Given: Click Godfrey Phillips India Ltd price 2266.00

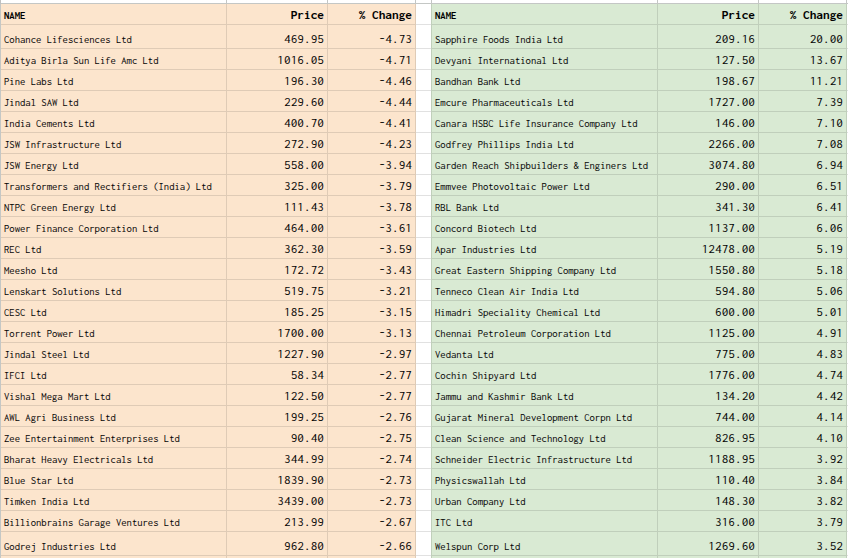Looking at the screenshot, I should [x=732, y=144].
